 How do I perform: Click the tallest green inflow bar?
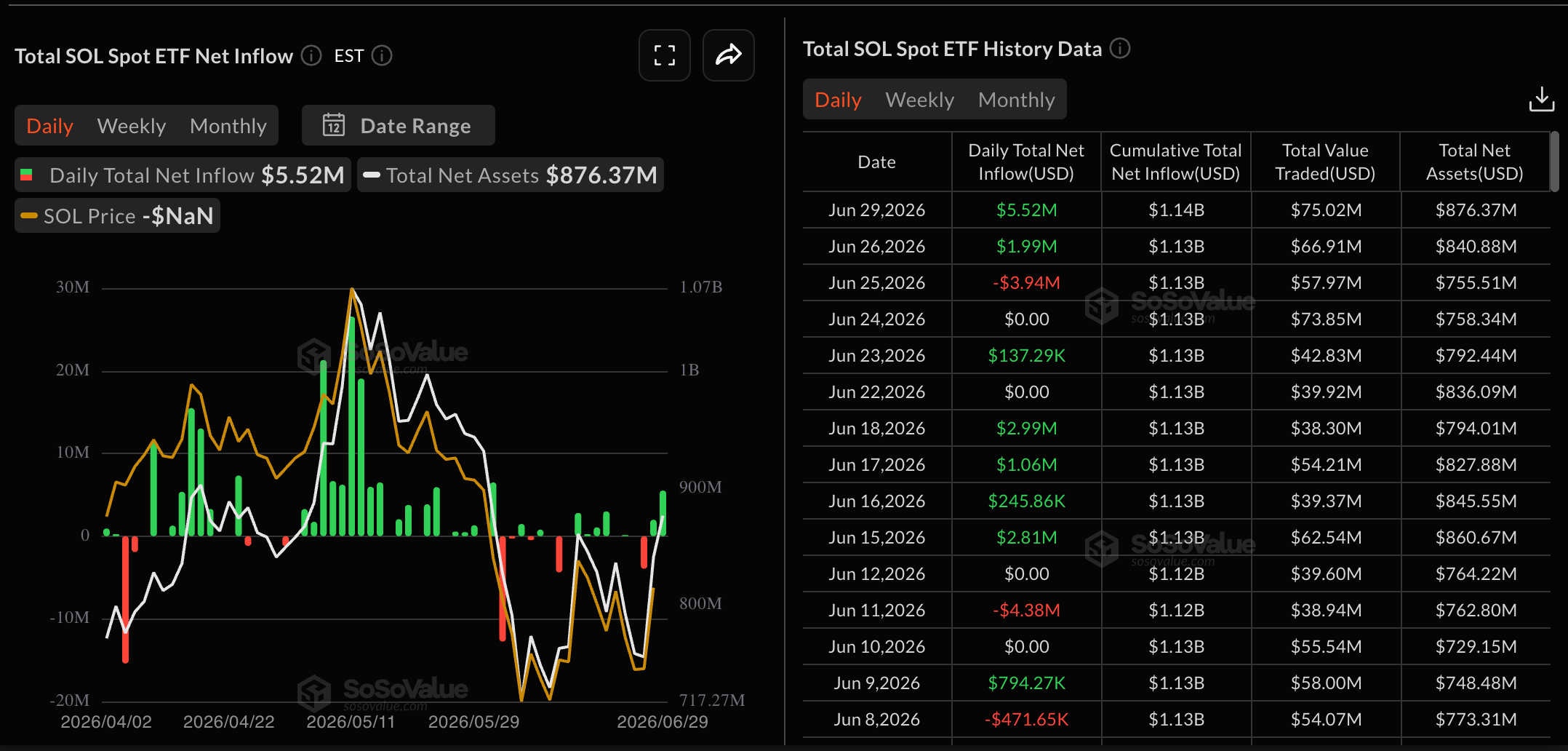click(352, 426)
